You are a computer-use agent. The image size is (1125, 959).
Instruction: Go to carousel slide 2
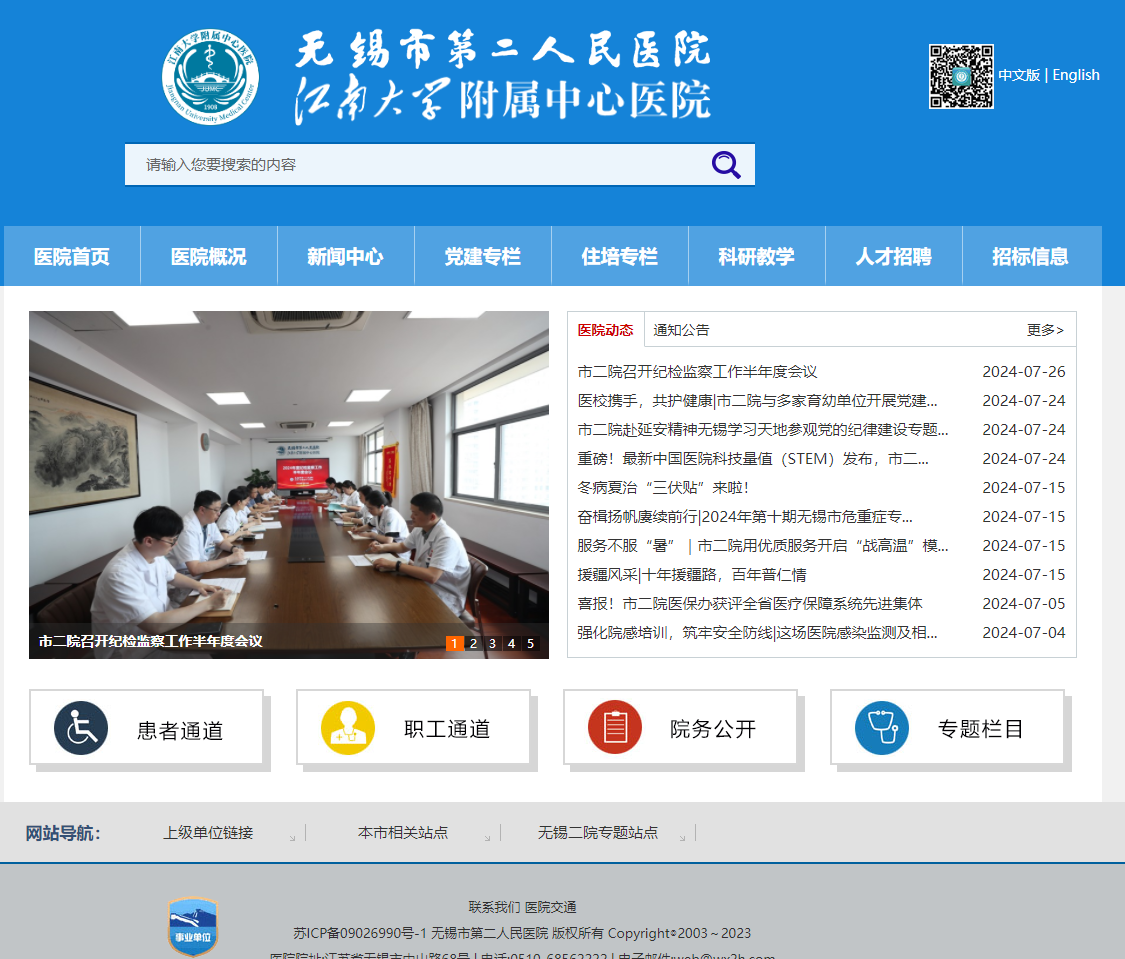click(x=474, y=643)
